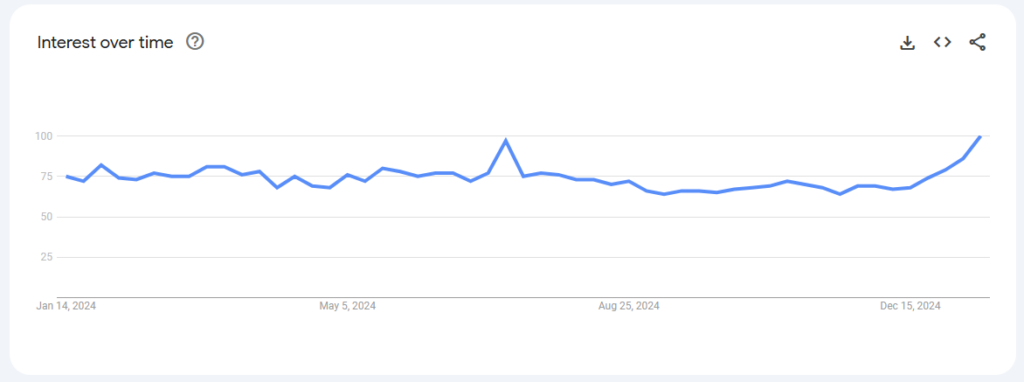Click the 75 value on the y-axis
1024x382 pixels.
[46, 176]
